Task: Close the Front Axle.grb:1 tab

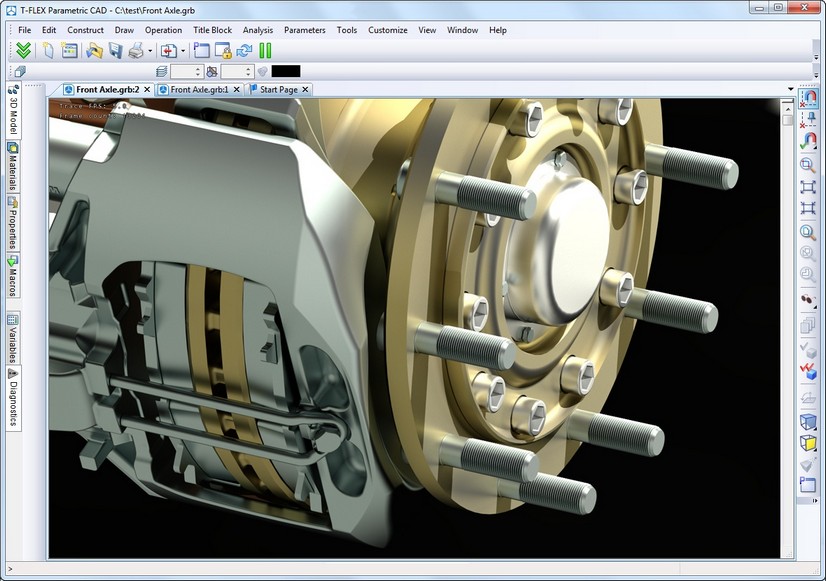Action: (x=238, y=90)
